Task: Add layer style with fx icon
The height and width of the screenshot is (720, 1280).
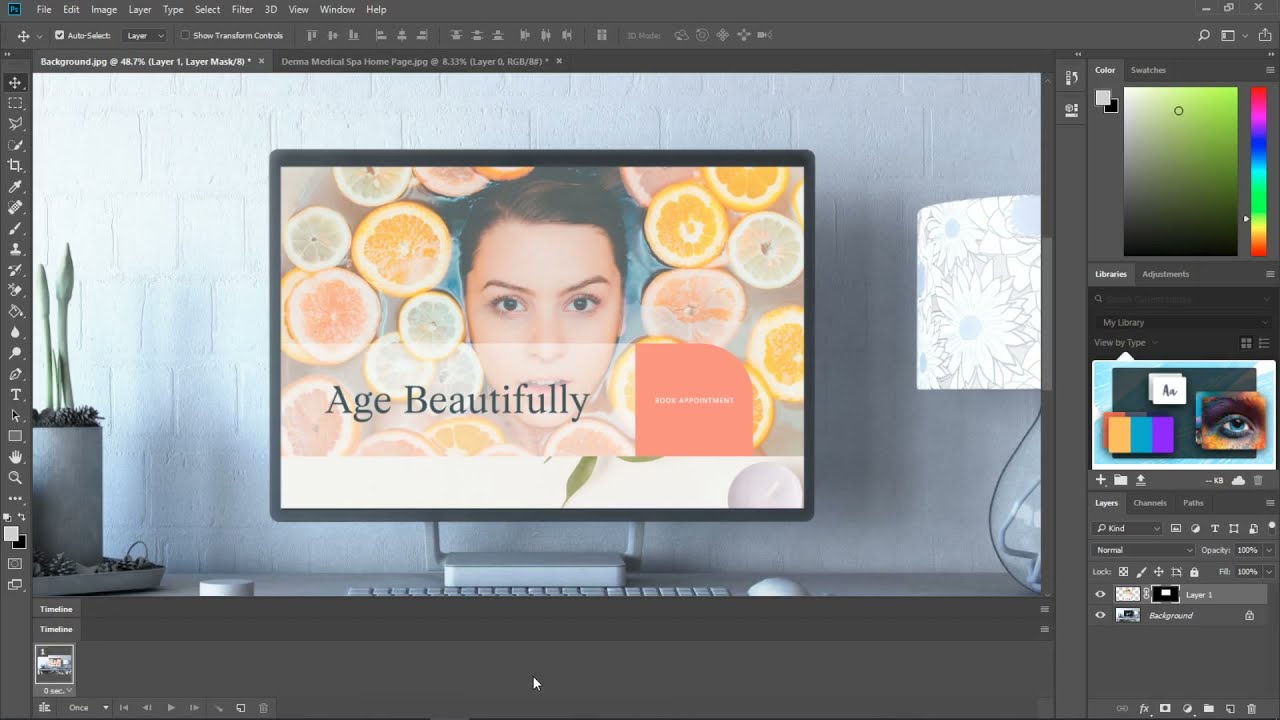Action: pos(1144,708)
